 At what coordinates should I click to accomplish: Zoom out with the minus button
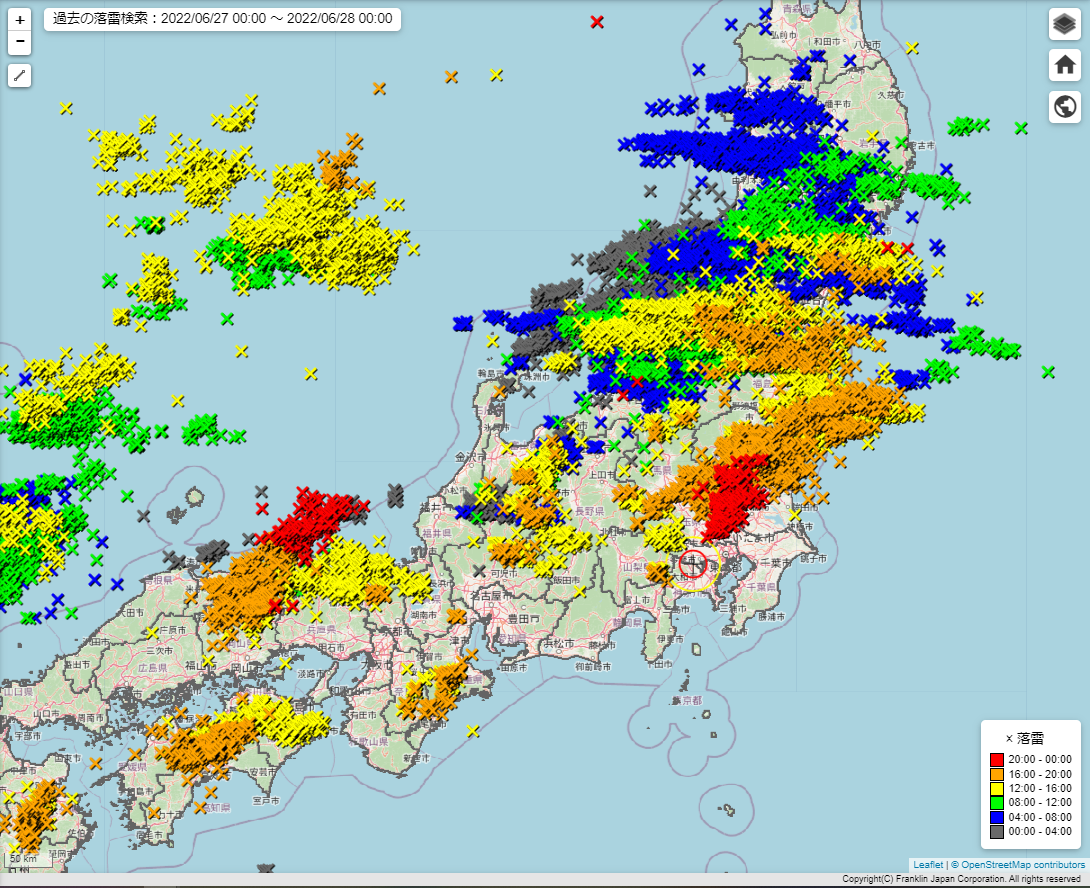20,42
